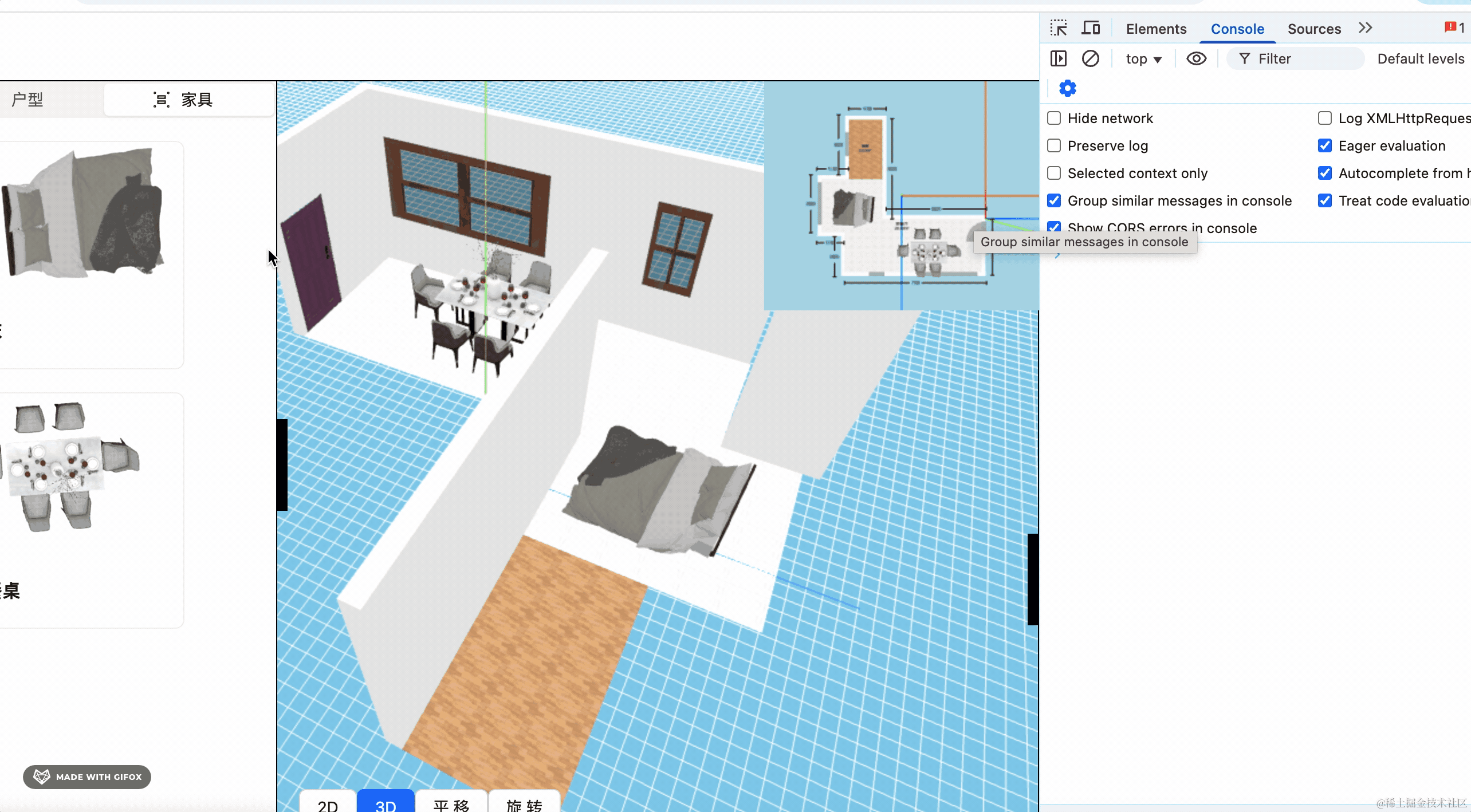Enable Selected context only checkbox
Viewport: 1471px width, 812px height.
tap(1054, 173)
